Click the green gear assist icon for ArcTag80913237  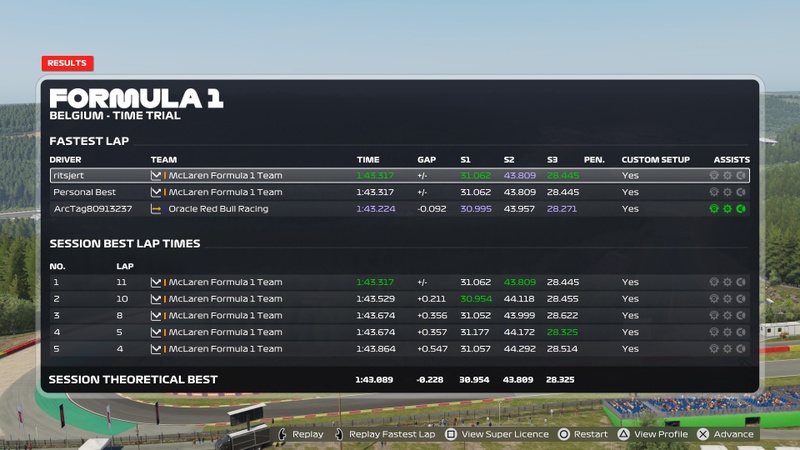727,209
